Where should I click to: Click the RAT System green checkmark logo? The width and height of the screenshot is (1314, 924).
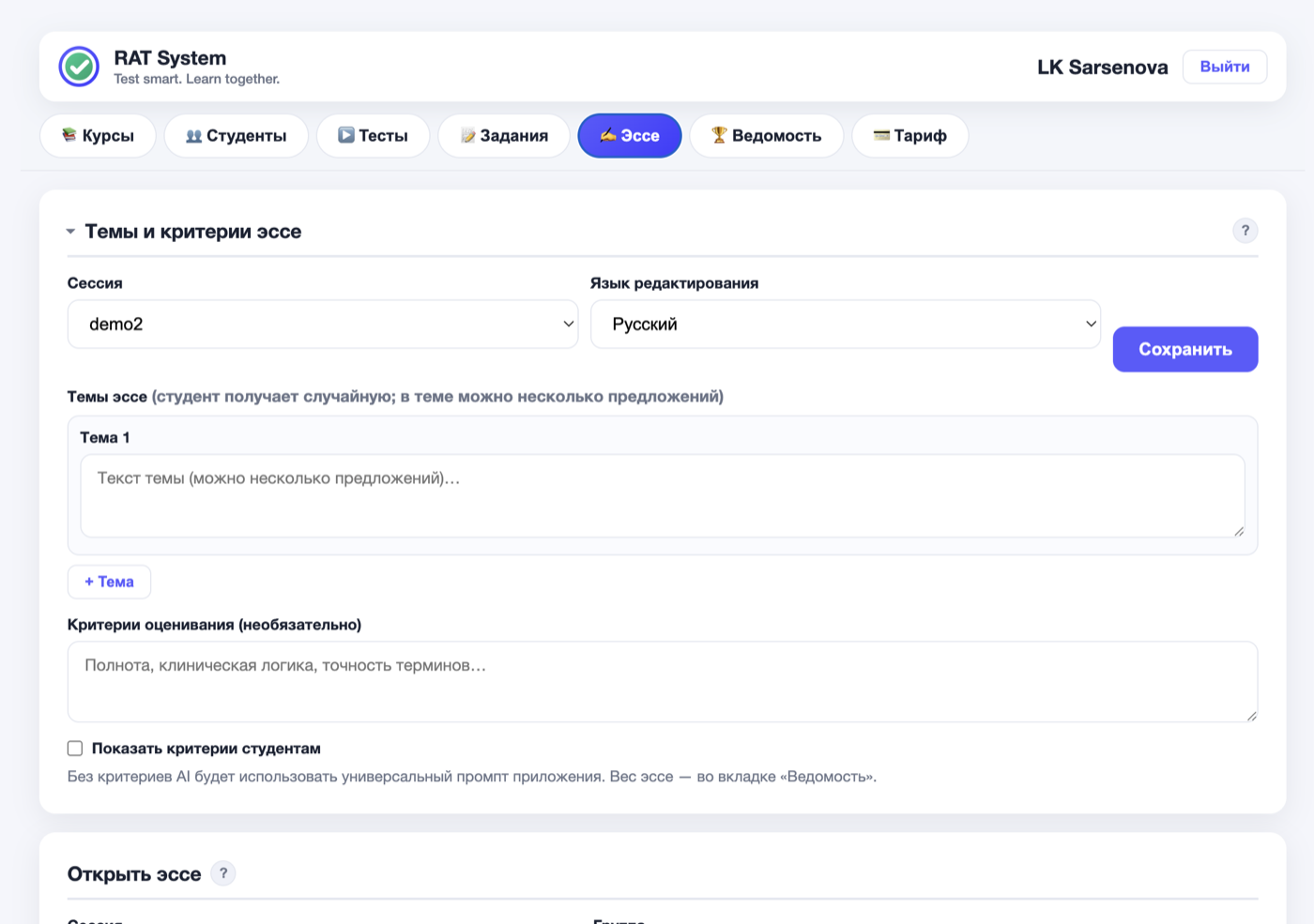click(79, 67)
